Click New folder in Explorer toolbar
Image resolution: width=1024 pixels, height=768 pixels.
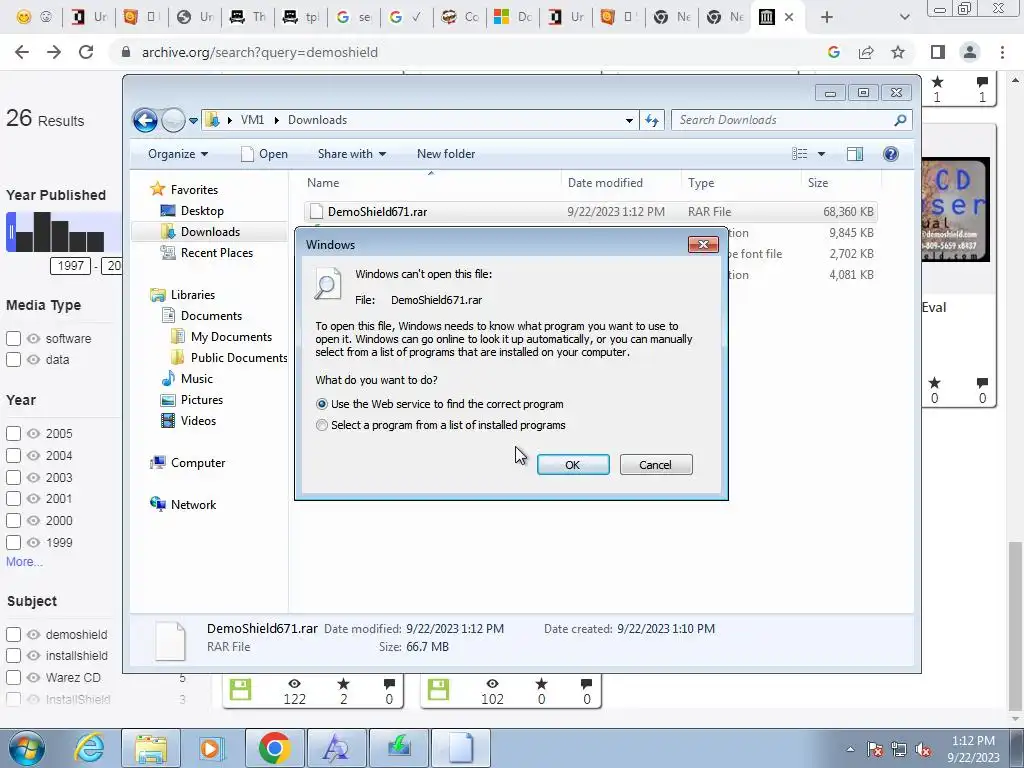(446, 154)
